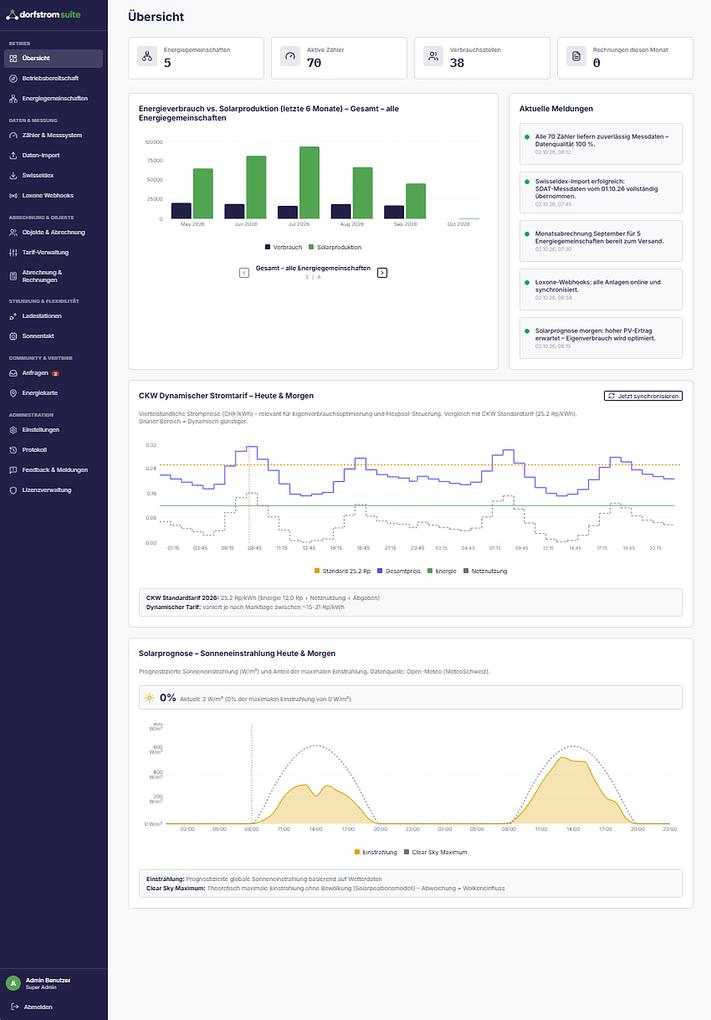The width and height of the screenshot is (711, 1020).
Task: Click the Anfragen notification badge
Action: tap(56, 373)
